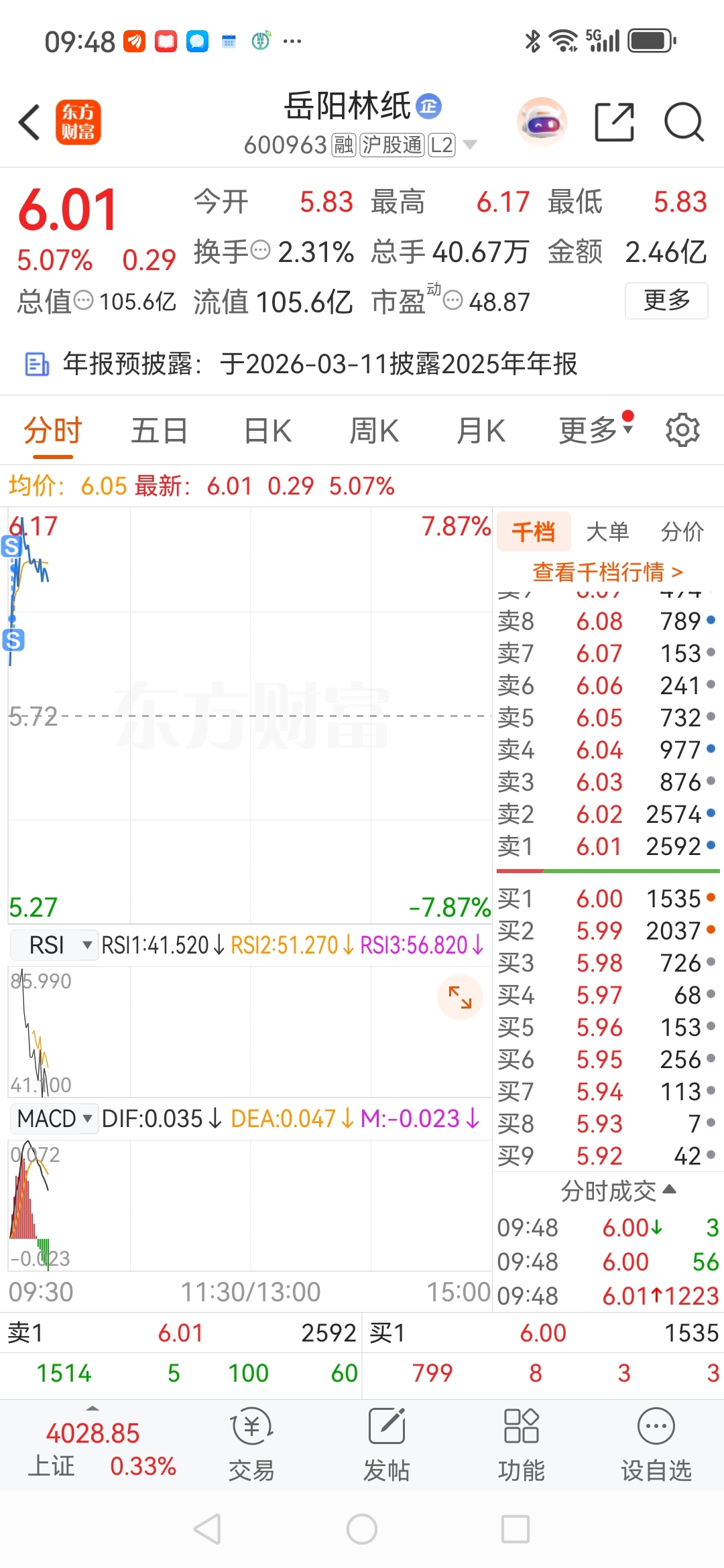Open the 东方财富 logo home icon
The height and width of the screenshot is (1568, 724).
[78, 123]
